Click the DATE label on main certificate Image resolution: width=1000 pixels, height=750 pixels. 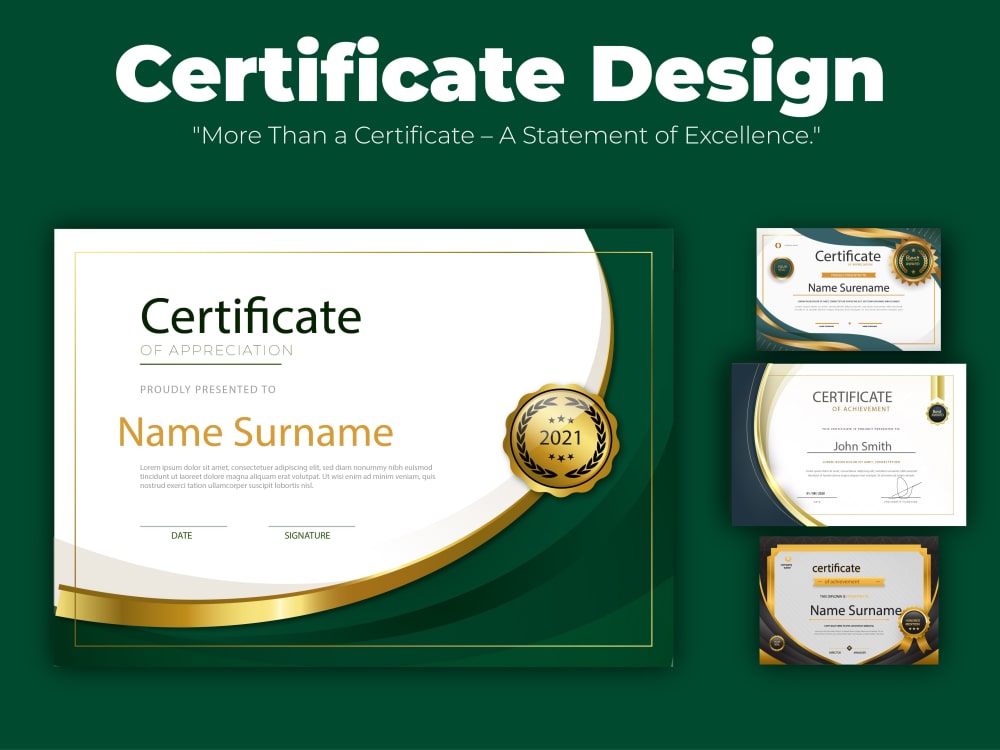pyautogui.click(x=182, y=536)
